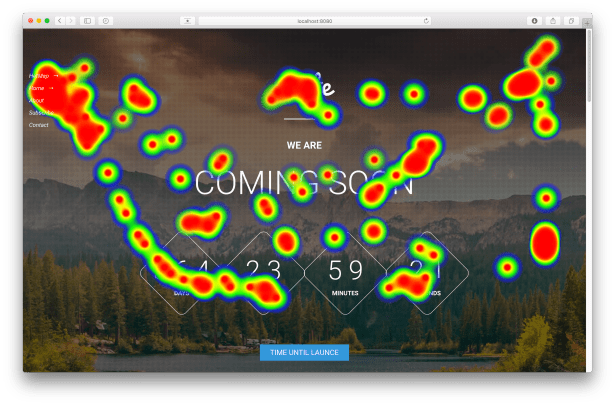Click the reader icon left of address bar
Image resolution: width=615 pixels, height=405 pixels.
pos(187,20)
